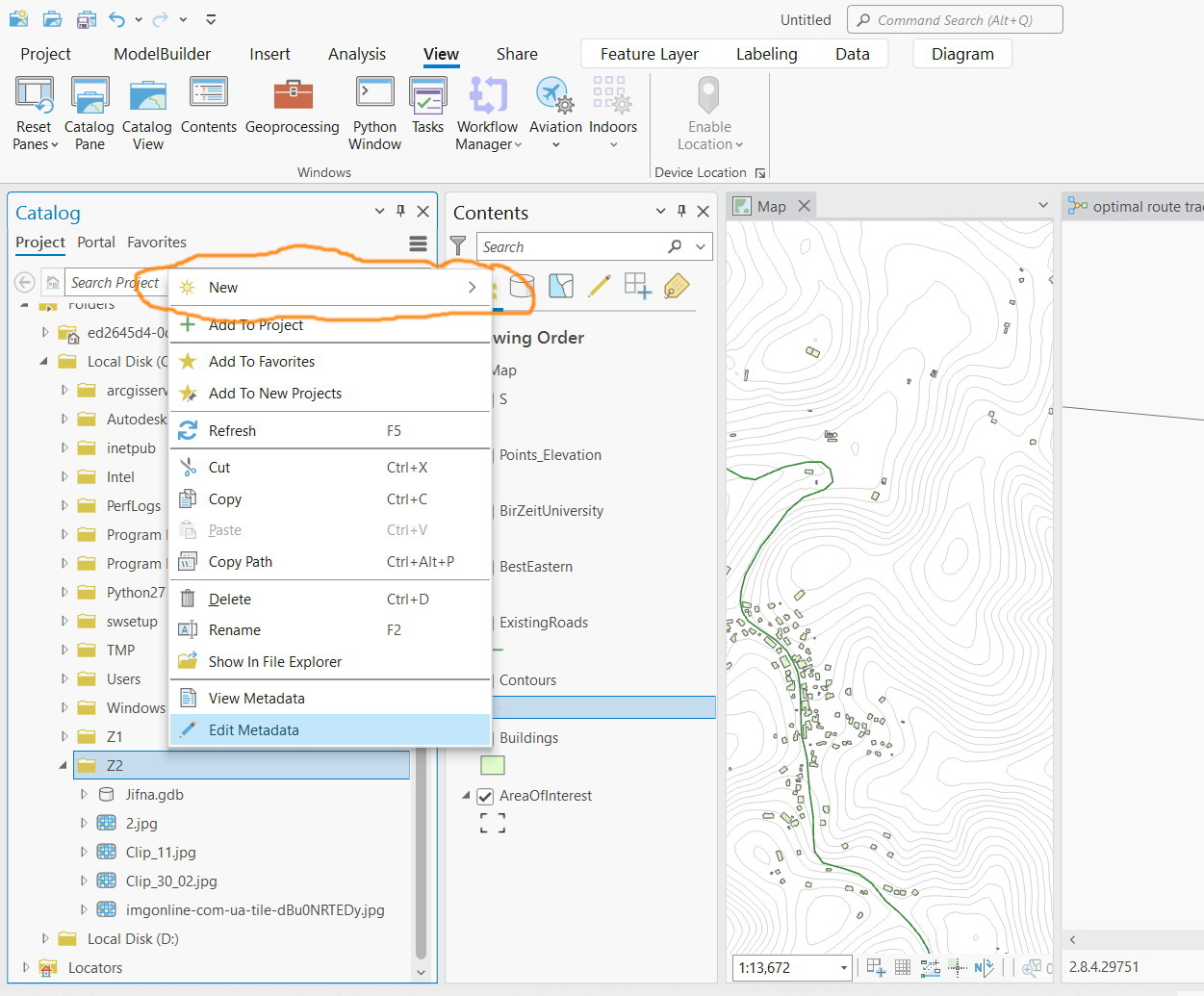Viewport: 1204px width, 996px height.
Task: Click the Portal tab in Catalog
Action: (96, 243)
